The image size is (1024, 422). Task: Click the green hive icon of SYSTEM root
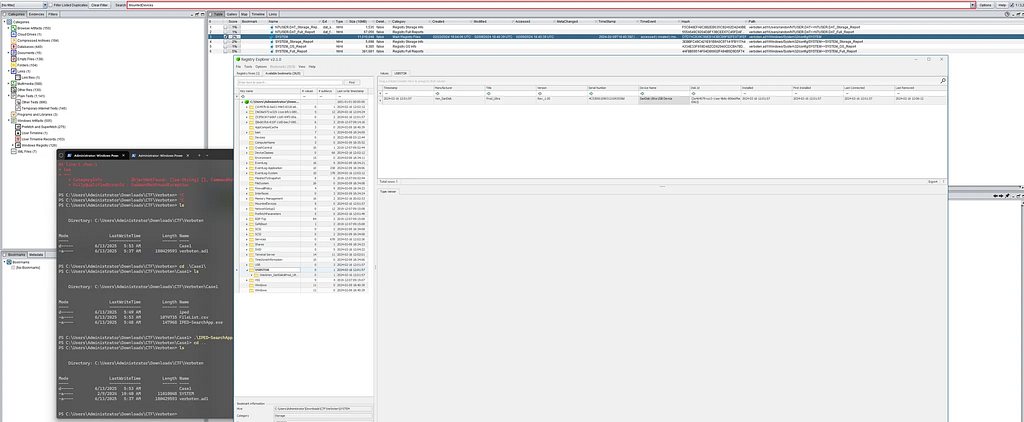click(x=247, y=102)
